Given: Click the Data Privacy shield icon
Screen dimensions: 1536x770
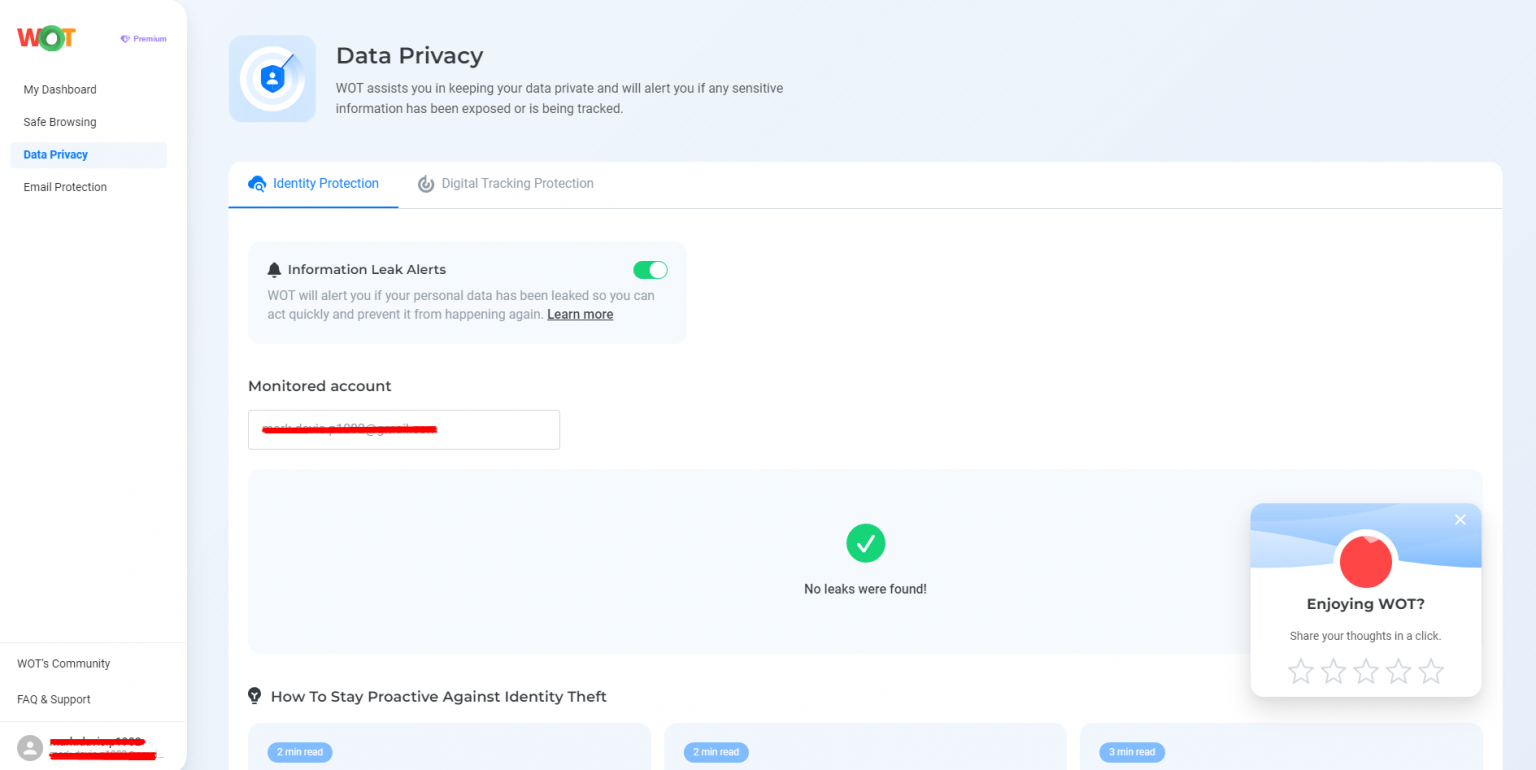Looking at the screenshot, I should (272, 79).
